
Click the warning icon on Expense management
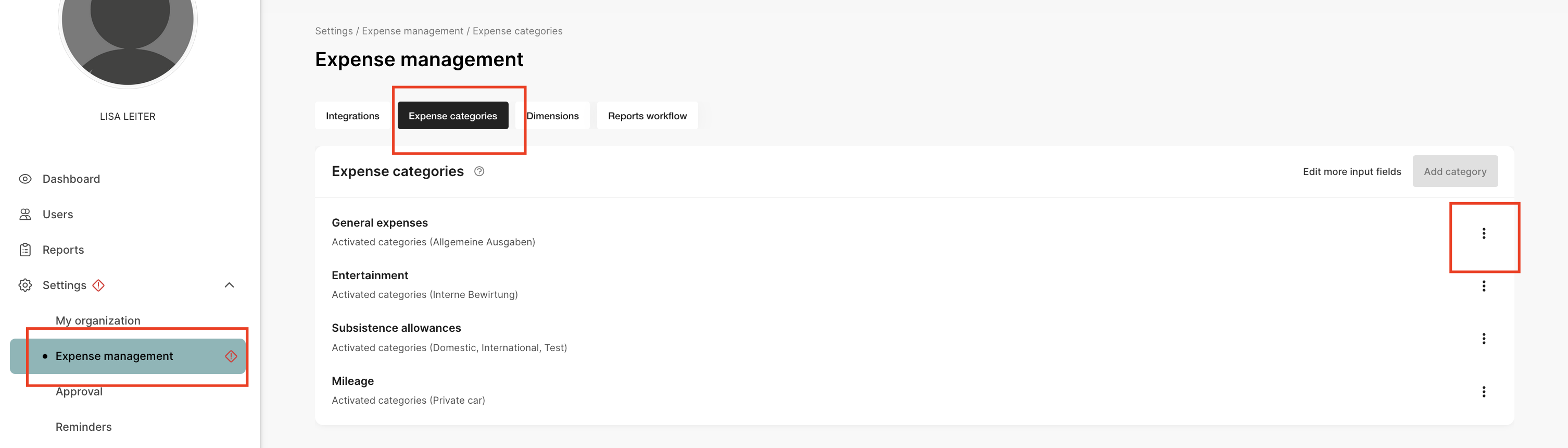tap(231, 356)
